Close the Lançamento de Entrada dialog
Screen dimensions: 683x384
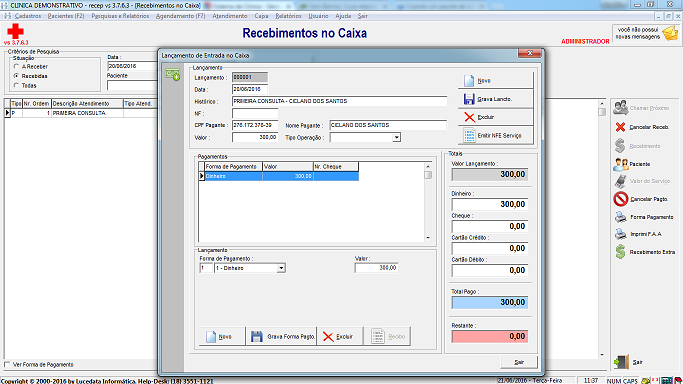(x=530, y=53)
